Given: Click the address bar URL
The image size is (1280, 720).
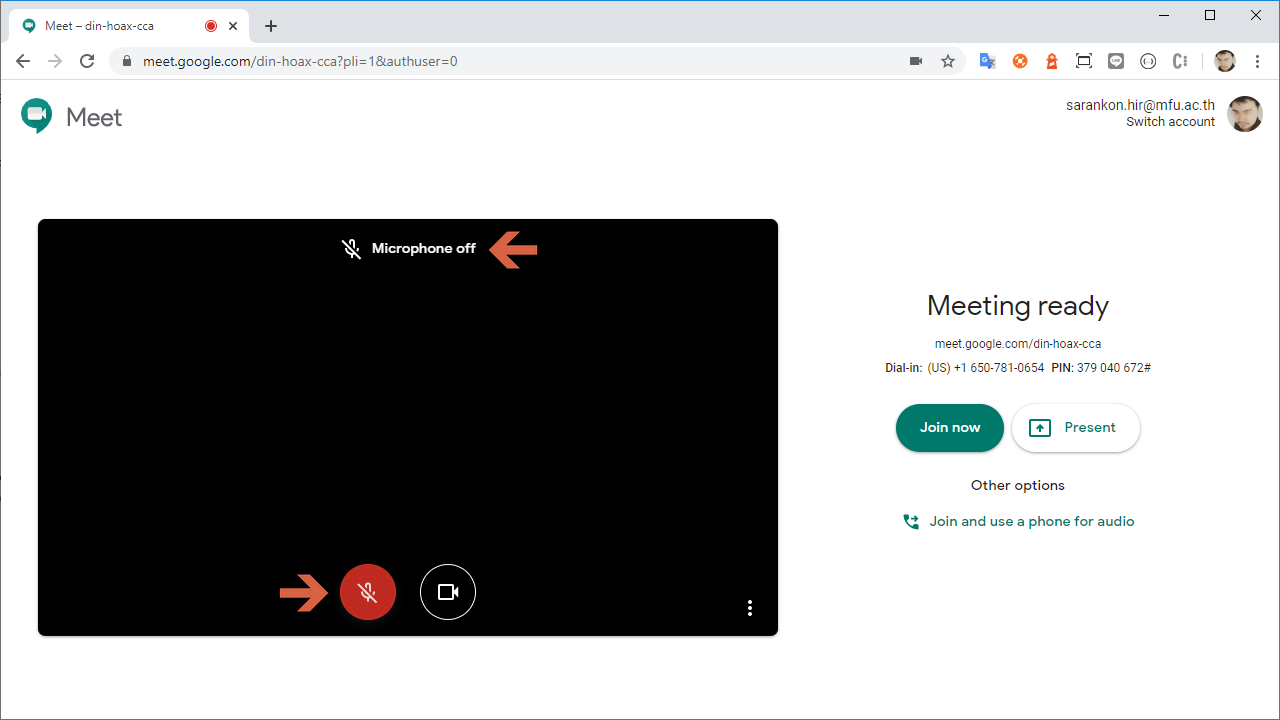Looking at the screenshot, I should (300, 61).
